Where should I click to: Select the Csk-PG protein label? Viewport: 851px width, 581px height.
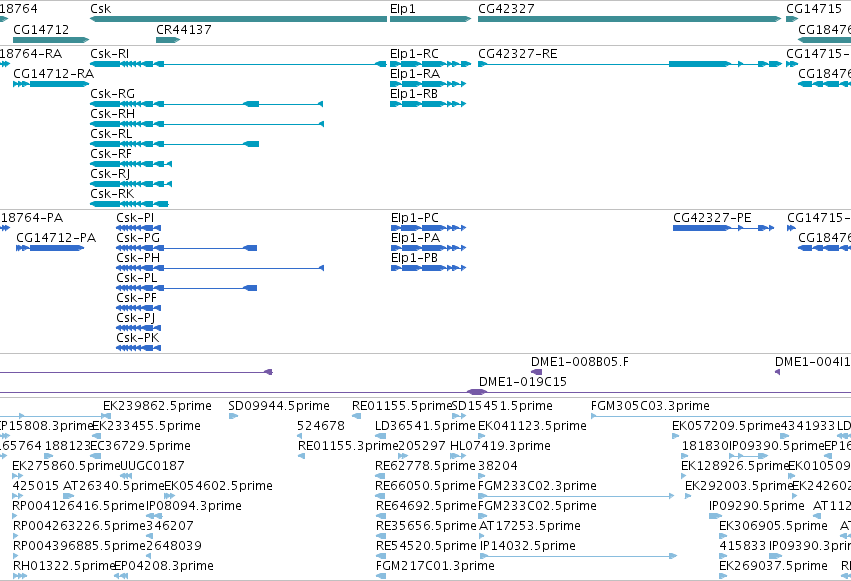click(x=138, y=238)
